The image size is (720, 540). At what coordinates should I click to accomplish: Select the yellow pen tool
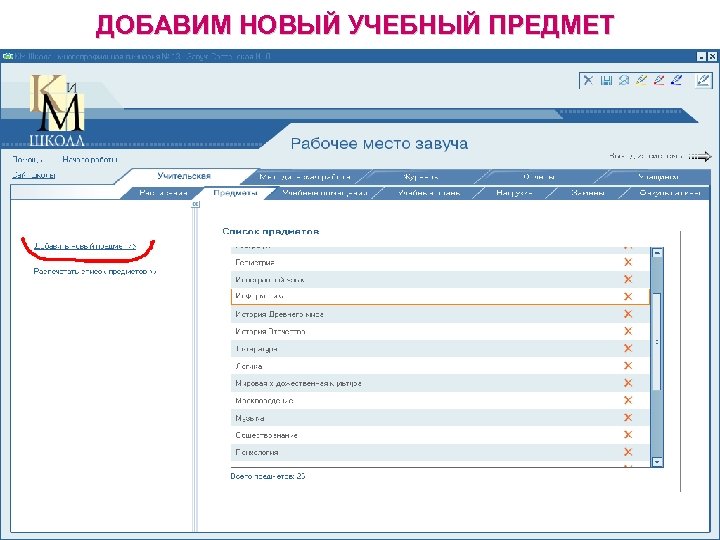[x=641, y=81]
